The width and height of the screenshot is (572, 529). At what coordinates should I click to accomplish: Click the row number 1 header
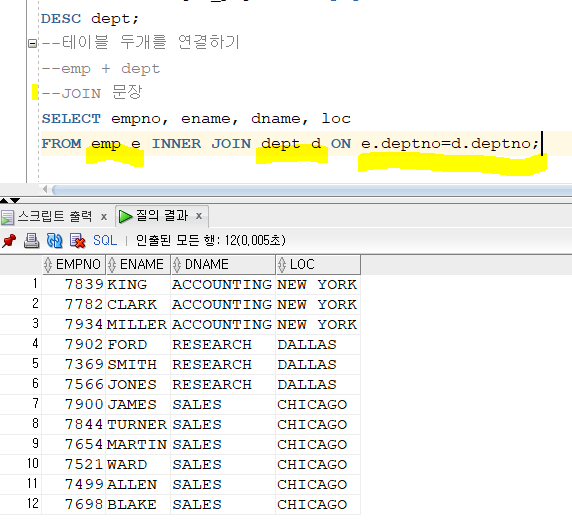pos(21,284)
